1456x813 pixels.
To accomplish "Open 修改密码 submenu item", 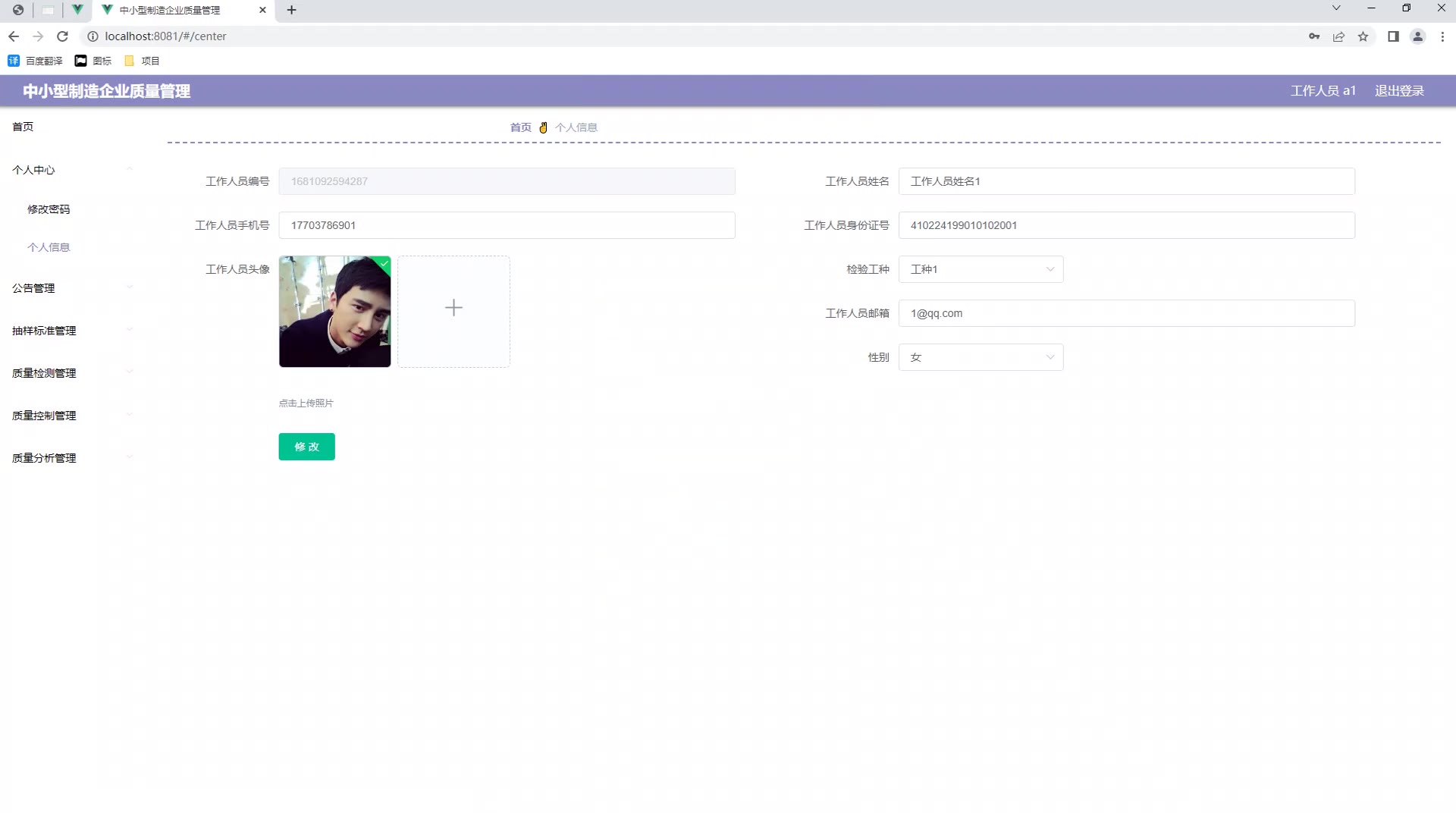I will pyautogui.click(x=49, y=209).
